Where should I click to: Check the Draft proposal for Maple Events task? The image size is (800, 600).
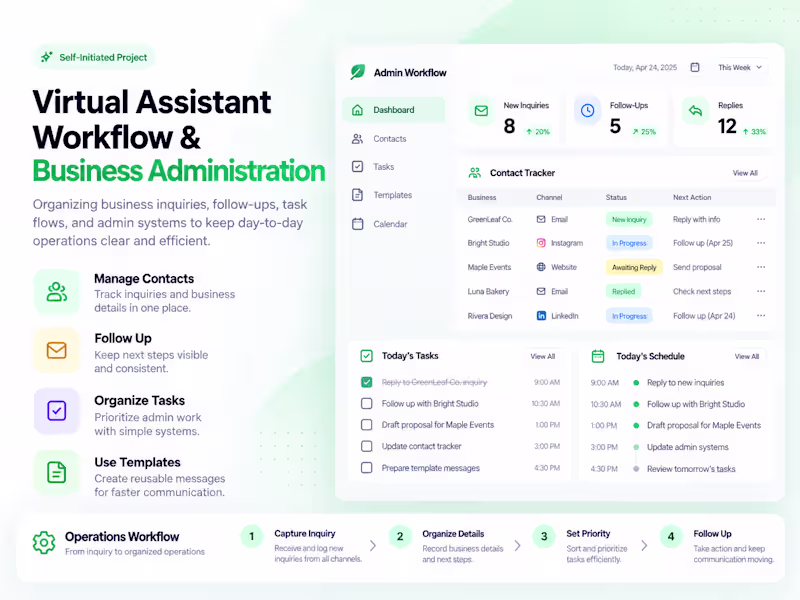pyautogui.click(x=366, y=424)
